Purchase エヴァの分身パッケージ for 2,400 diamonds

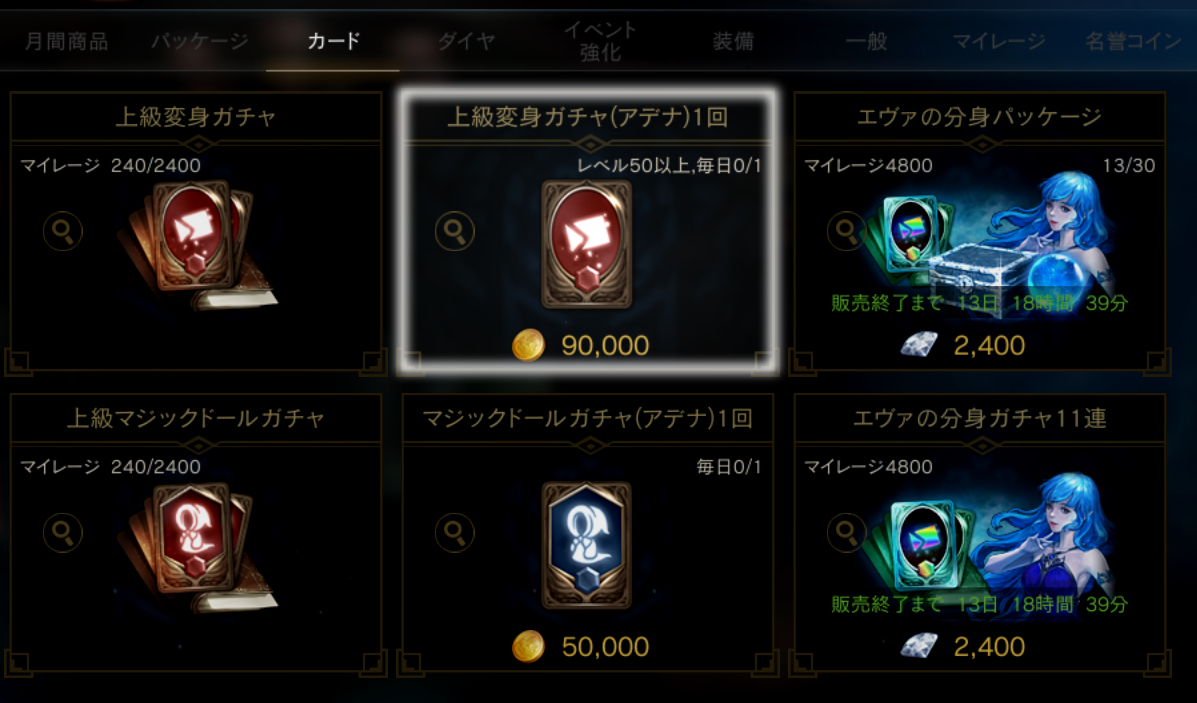coord(963,345)
